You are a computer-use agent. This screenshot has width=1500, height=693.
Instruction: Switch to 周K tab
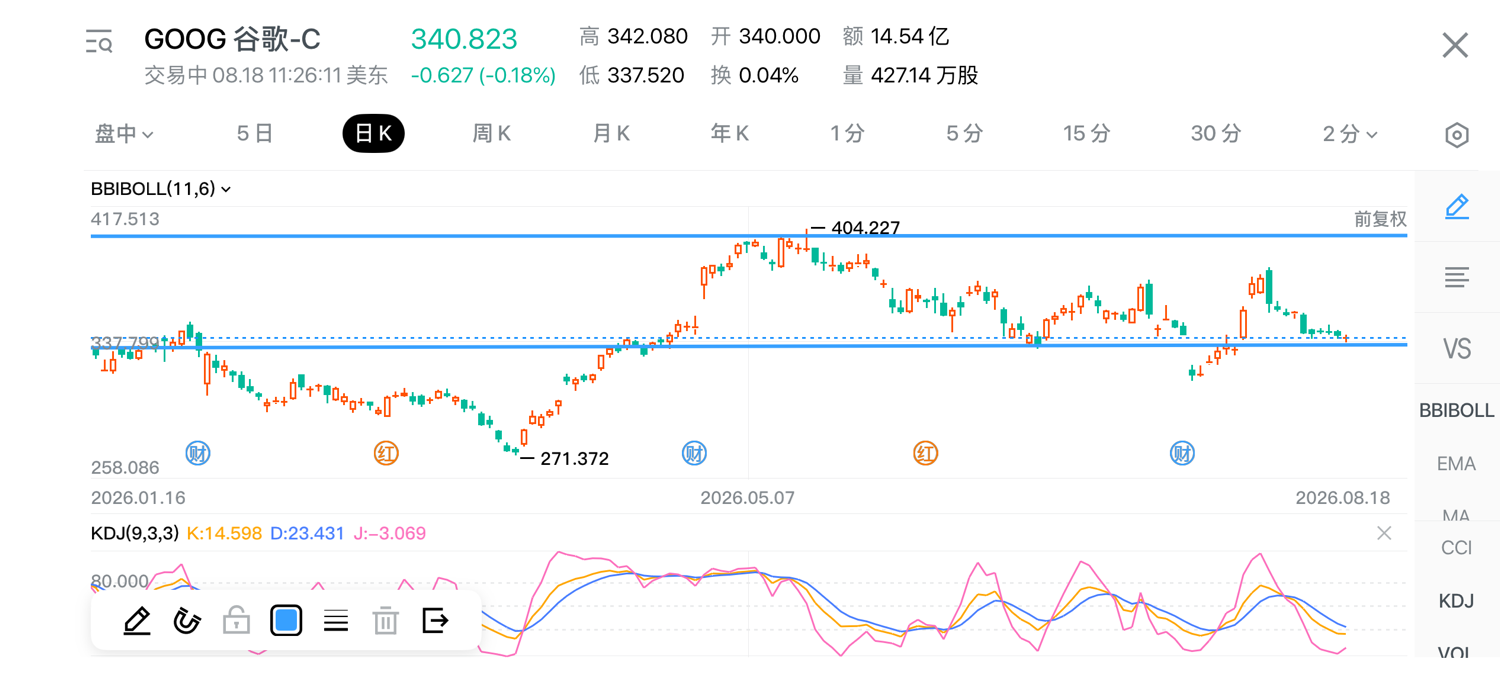[491, 134]
